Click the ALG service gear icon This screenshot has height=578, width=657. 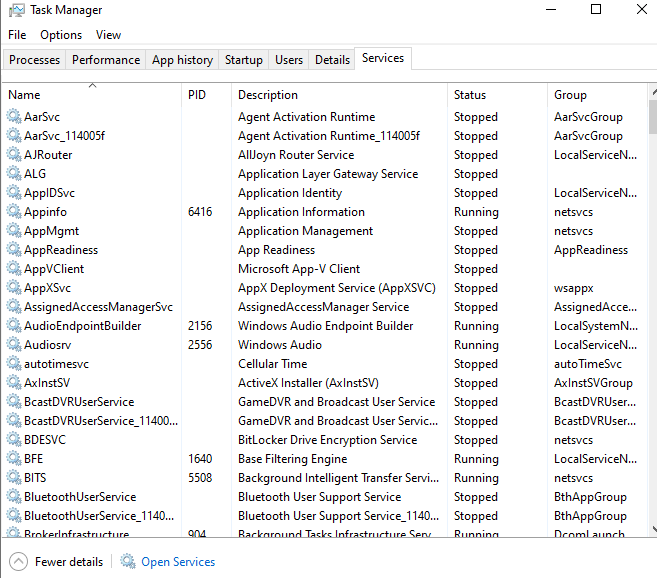(14, 173)
